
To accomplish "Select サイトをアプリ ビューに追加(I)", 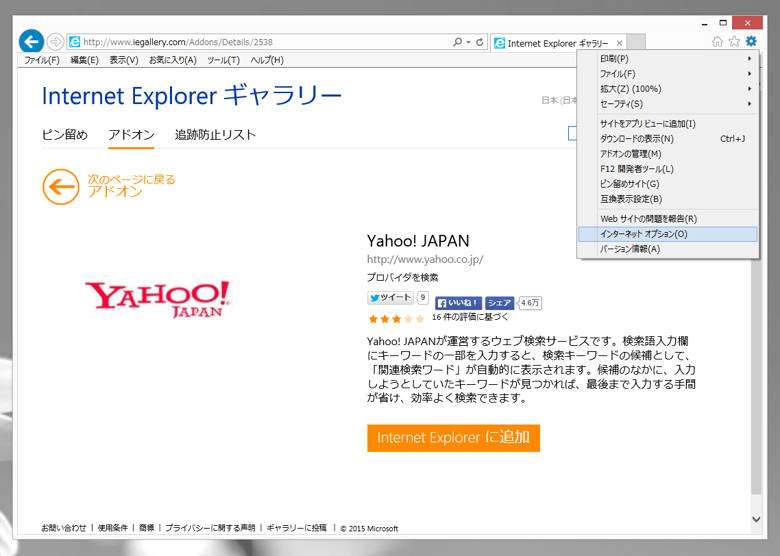I will 668,124.
